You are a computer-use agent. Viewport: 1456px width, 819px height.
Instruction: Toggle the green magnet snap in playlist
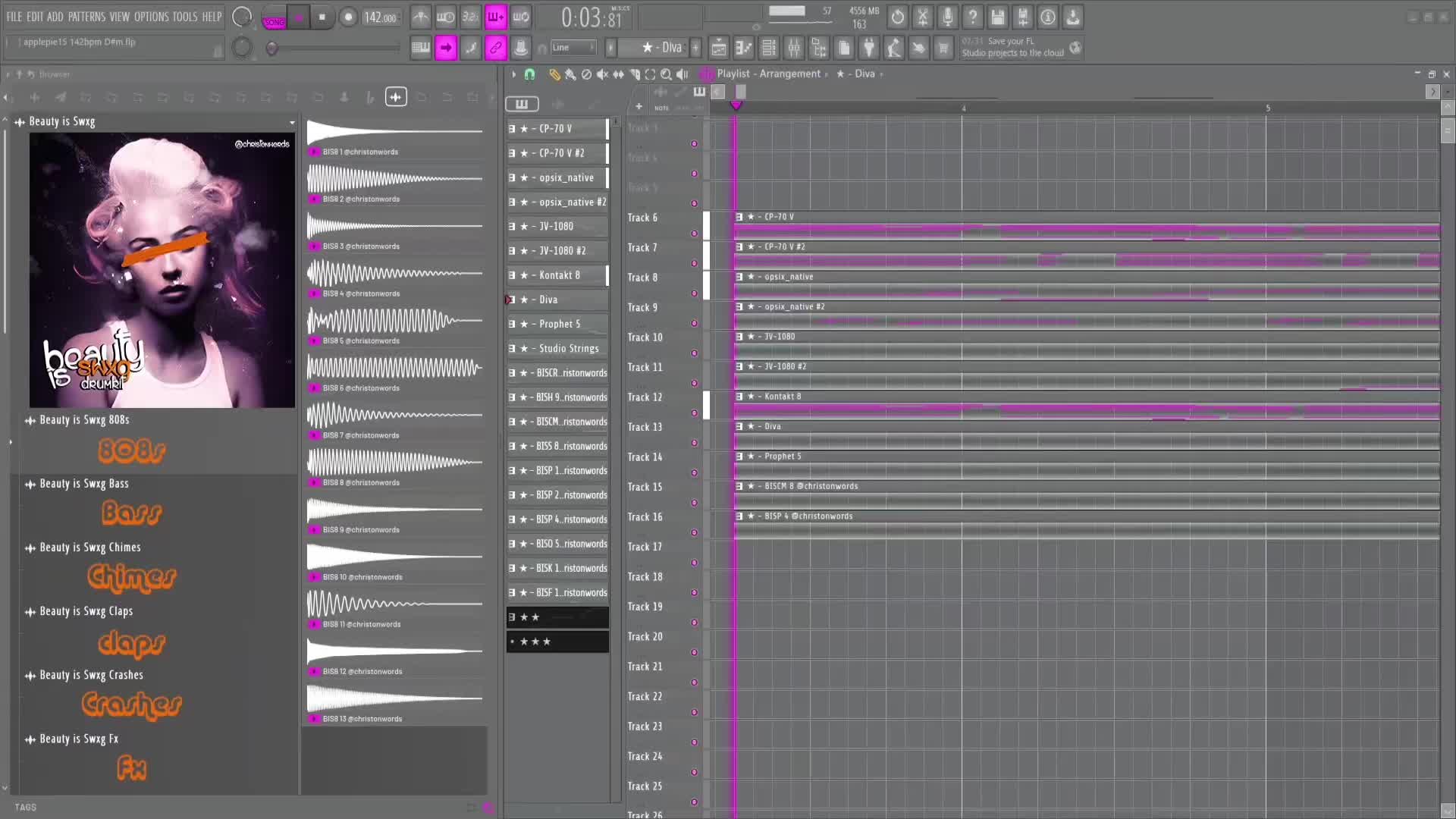530,74
